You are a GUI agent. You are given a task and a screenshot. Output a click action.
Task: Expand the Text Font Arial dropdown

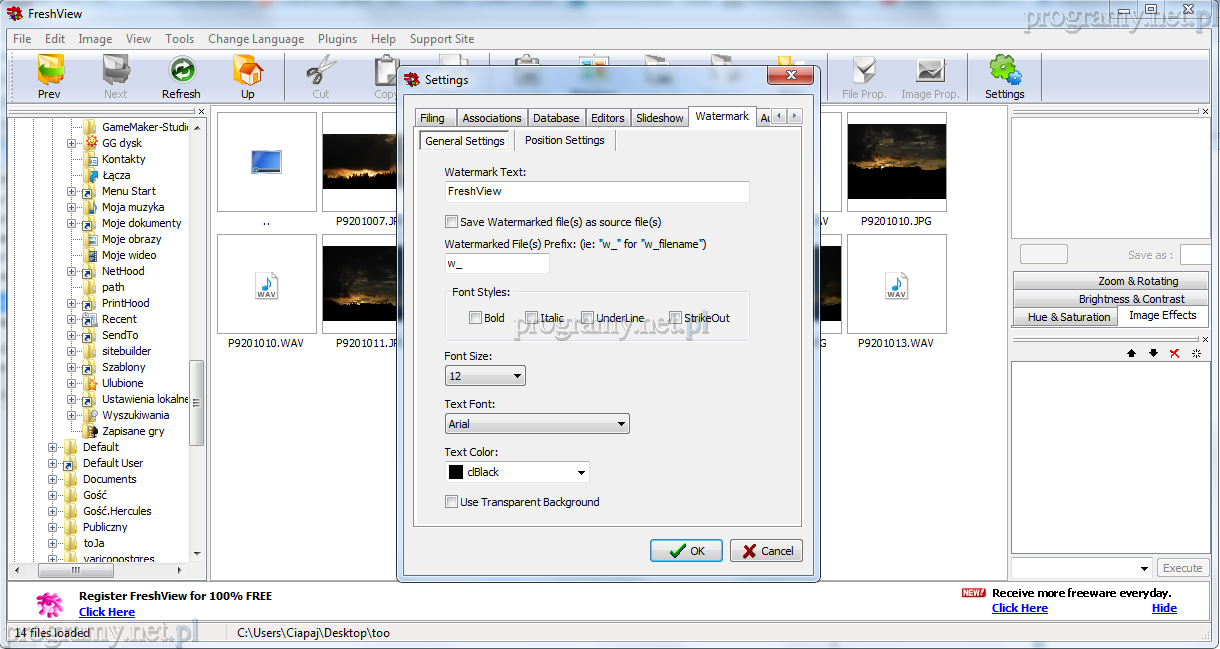[x=537, y=424]
